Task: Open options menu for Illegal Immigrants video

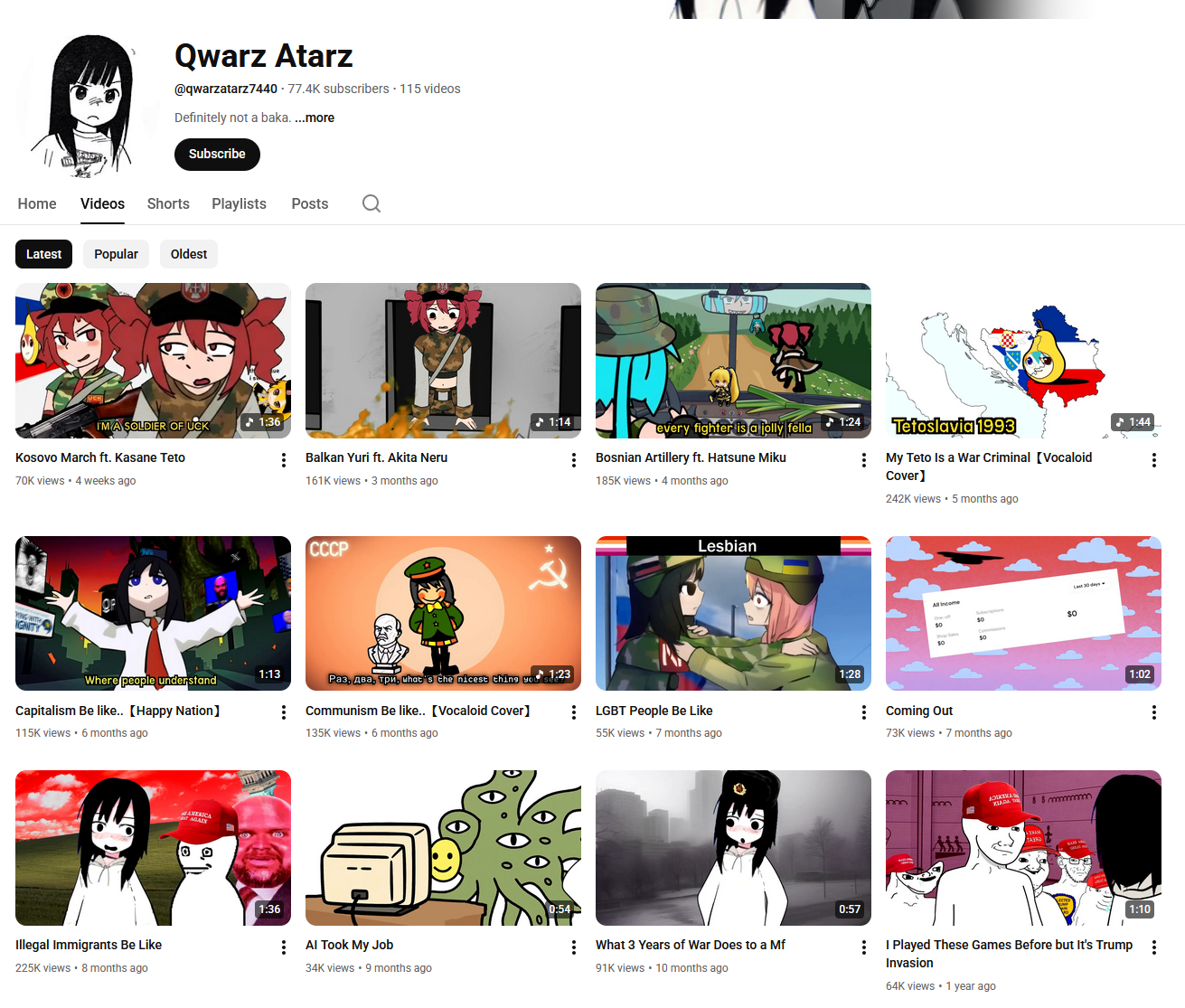Action: (284, 947)
